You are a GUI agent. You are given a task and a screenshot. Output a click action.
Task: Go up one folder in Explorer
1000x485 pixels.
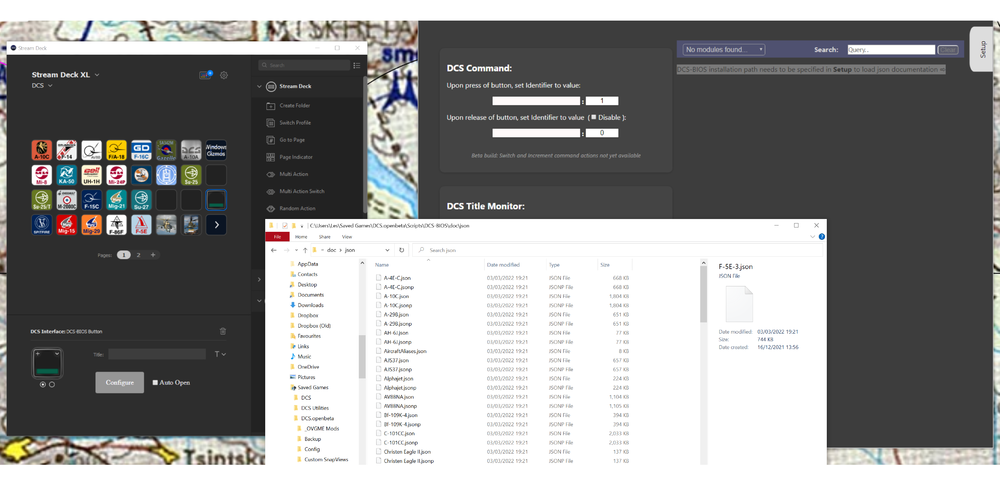[305, 250]
